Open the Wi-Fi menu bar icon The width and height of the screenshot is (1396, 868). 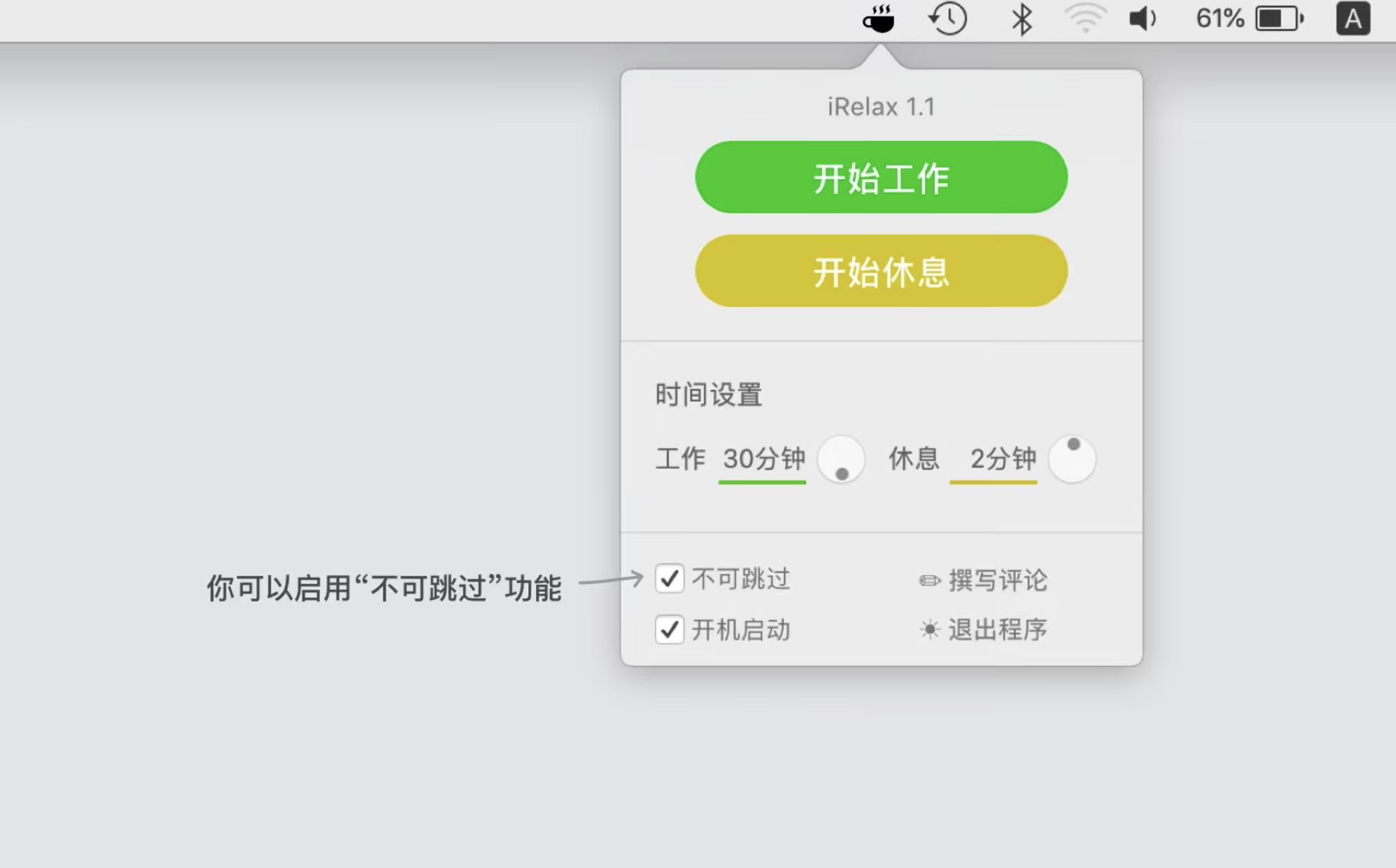pyautogui.click(x=1085, y=19)
